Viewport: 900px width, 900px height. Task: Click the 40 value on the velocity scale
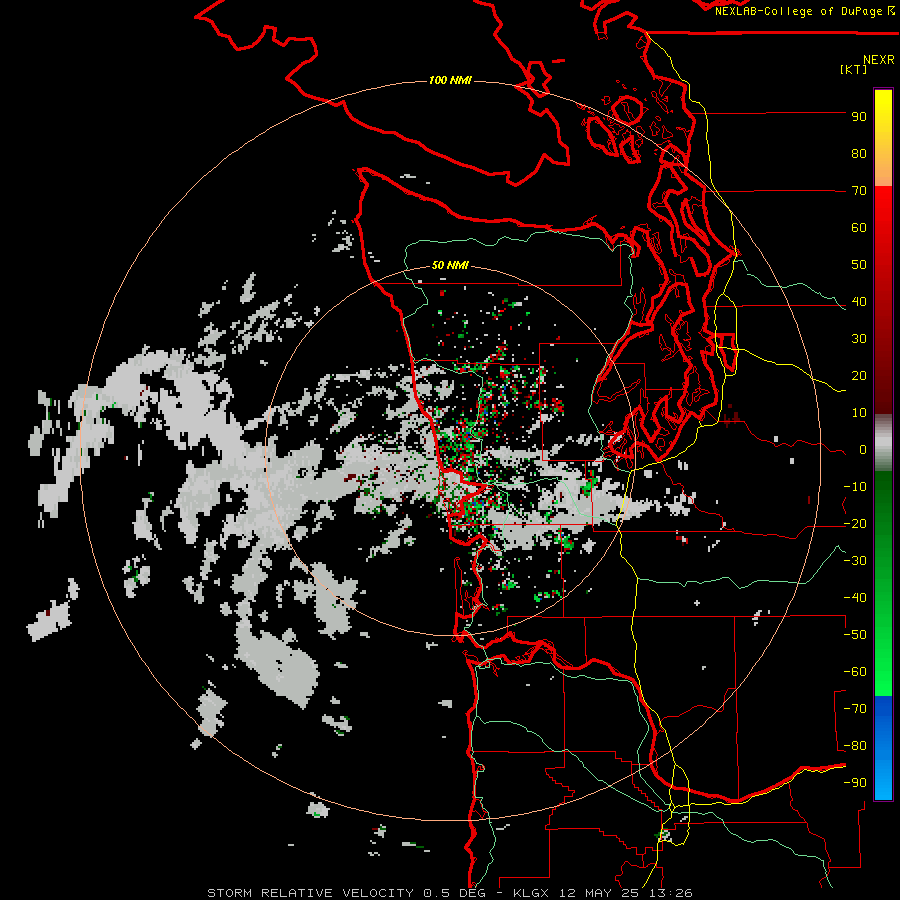click(x=859, y=302)
